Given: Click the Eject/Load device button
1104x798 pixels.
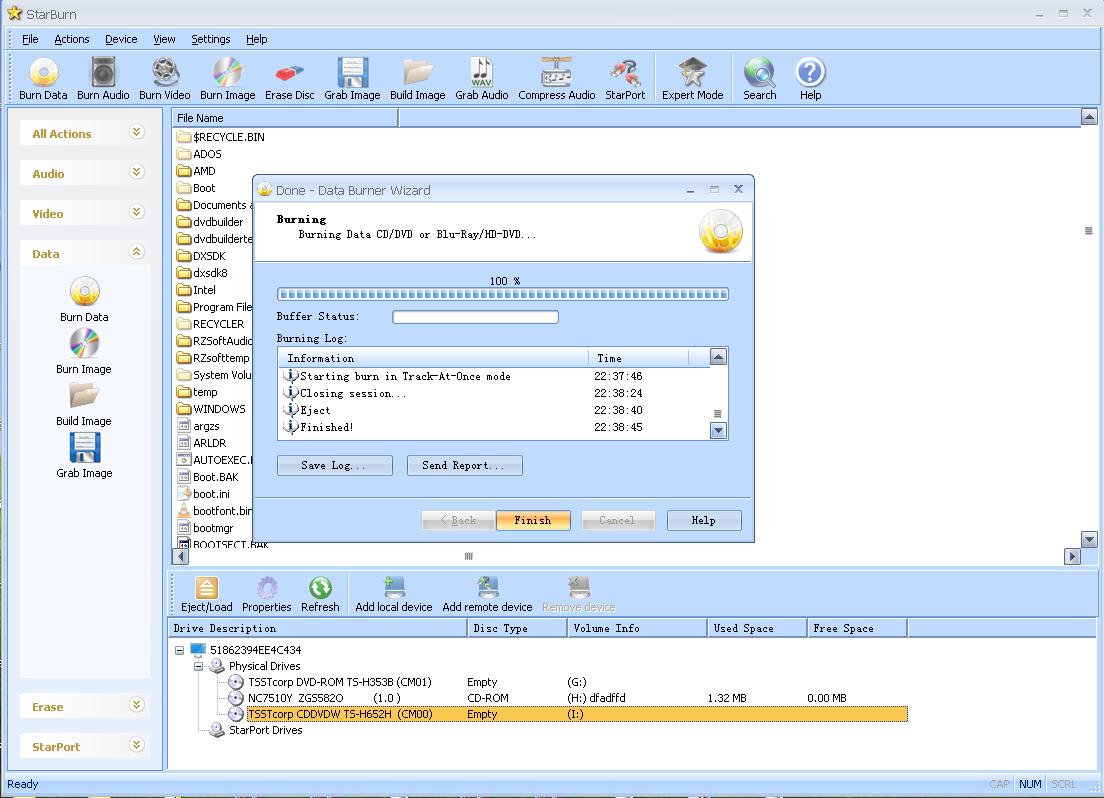Looking at the screenshot, I should pyautogui.click(x=206, y=594).
